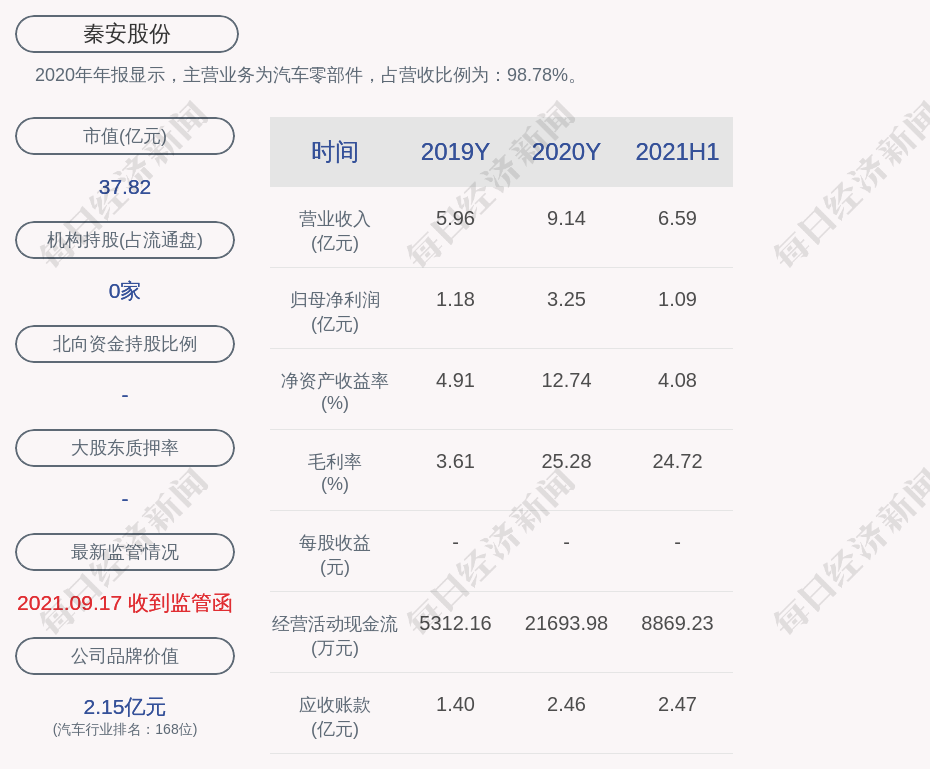Click the 2020年年报显示 summary sentence
The image size is (930, 769).
(x=307, y=75)
